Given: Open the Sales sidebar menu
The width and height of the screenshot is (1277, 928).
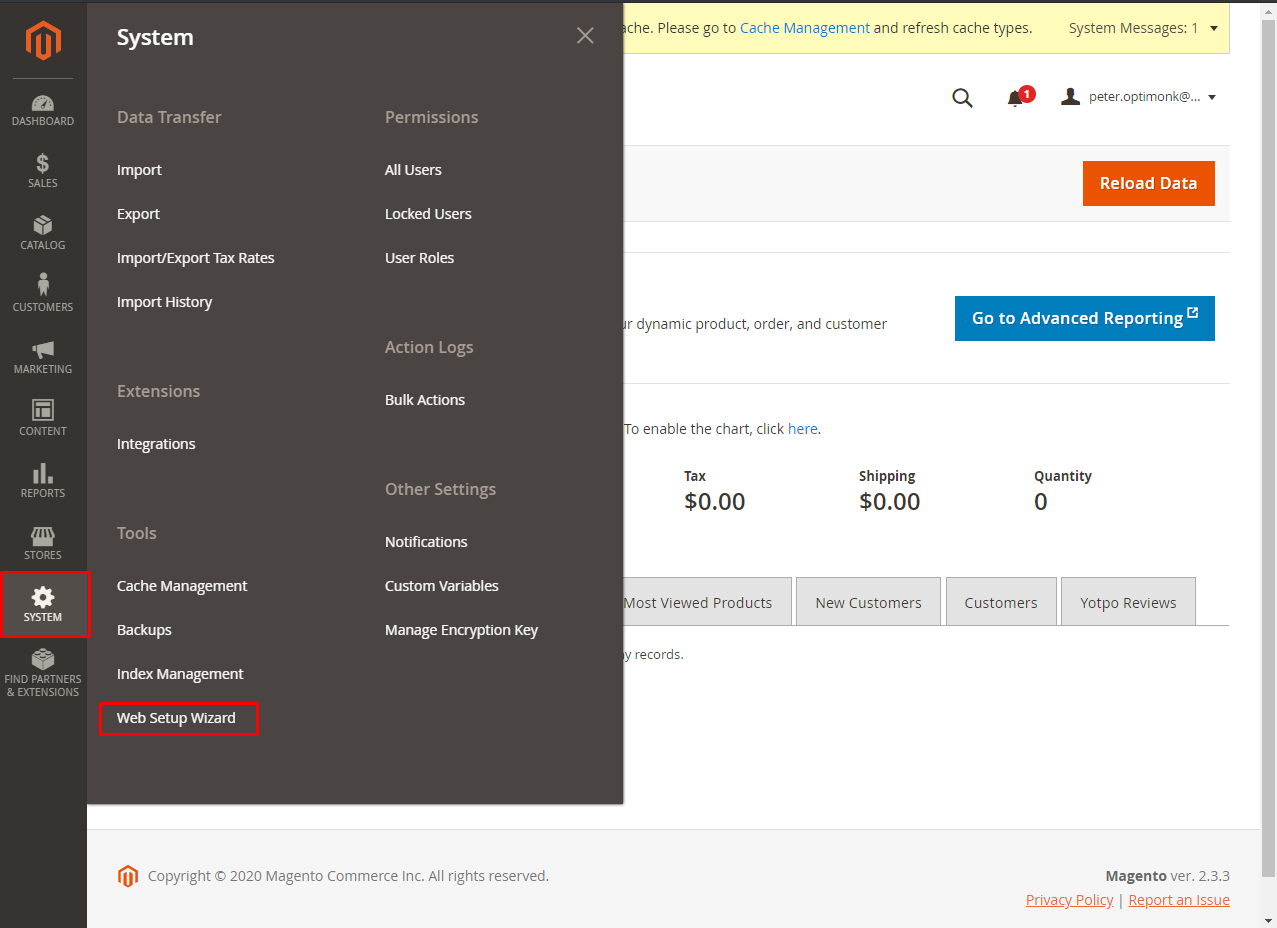Looking at the screenshot, I should click(43, 171).
